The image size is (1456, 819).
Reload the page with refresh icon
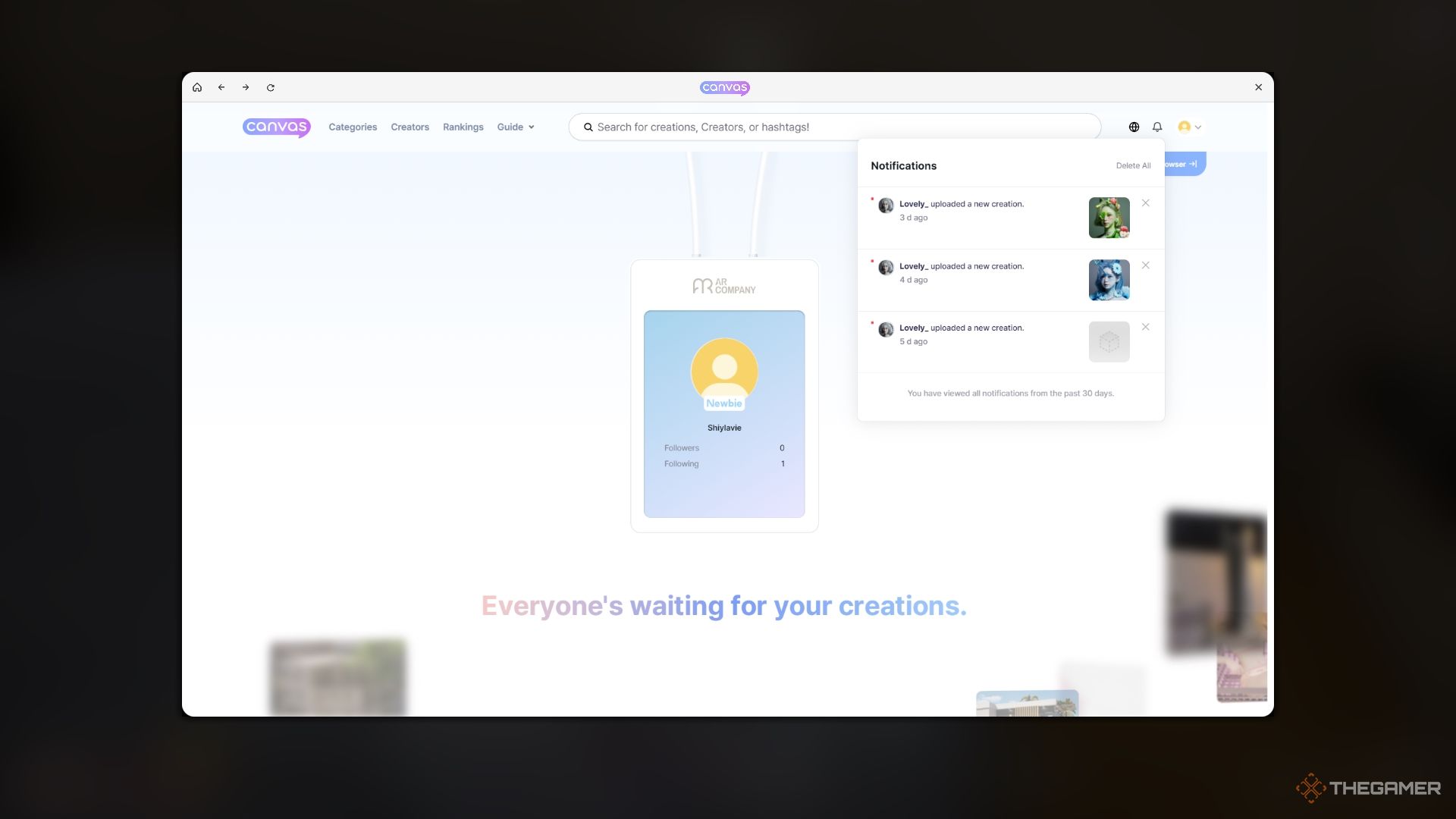pos(271,87)
